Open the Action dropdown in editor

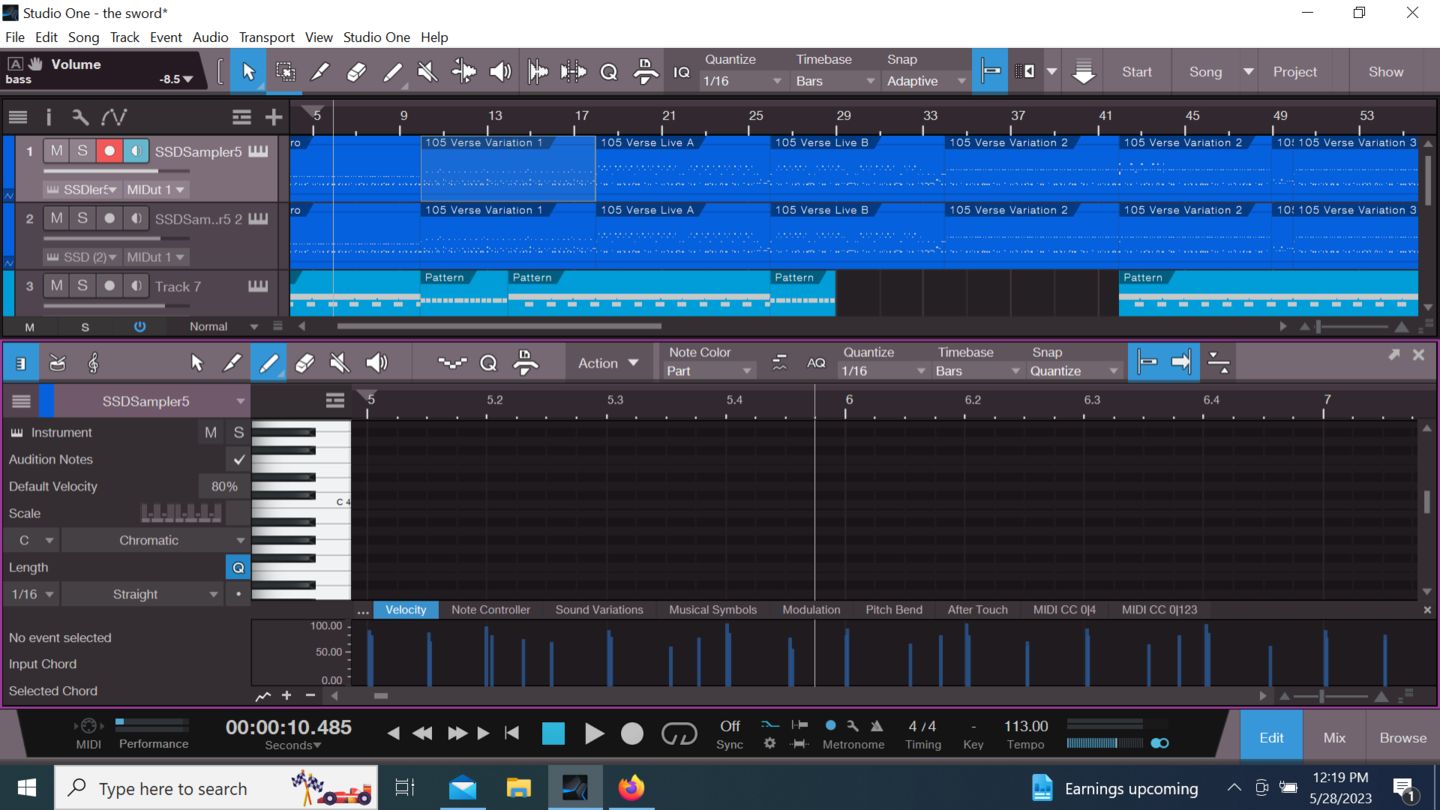point(608,363)
